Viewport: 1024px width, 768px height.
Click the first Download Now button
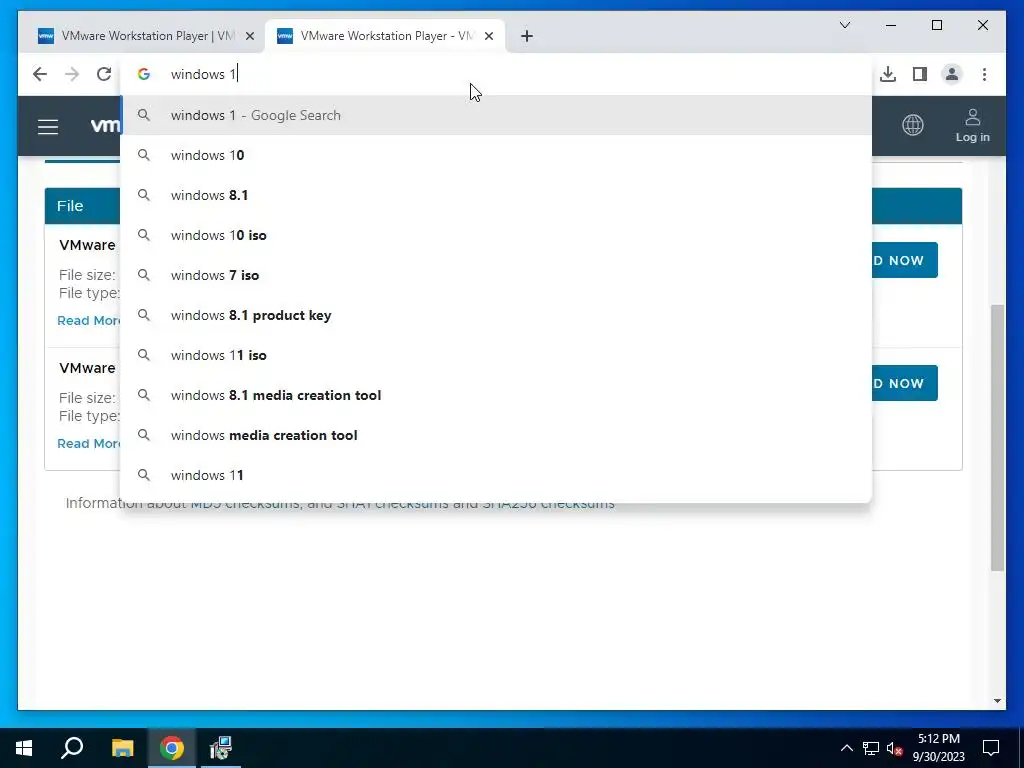(905, 260)
